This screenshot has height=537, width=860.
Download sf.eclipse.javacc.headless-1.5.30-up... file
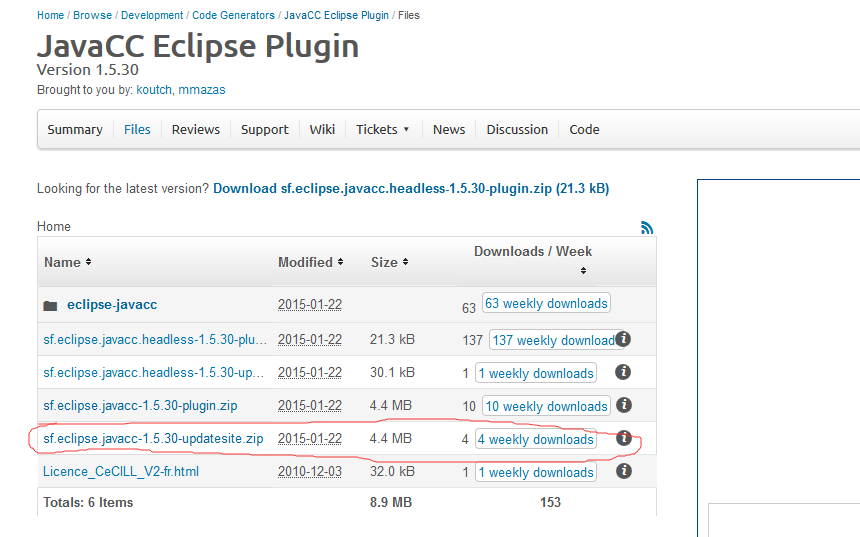[x=154, y=372]
